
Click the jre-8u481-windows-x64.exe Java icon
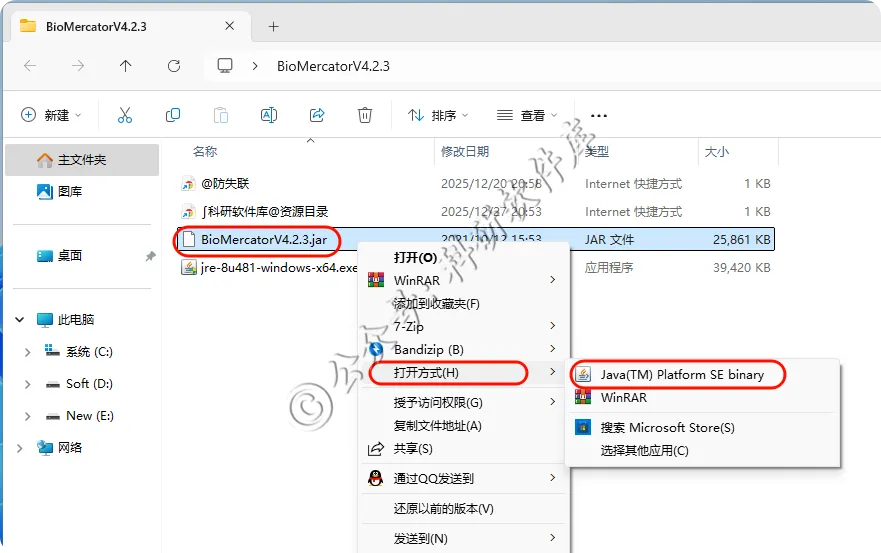tap(189, 268)
